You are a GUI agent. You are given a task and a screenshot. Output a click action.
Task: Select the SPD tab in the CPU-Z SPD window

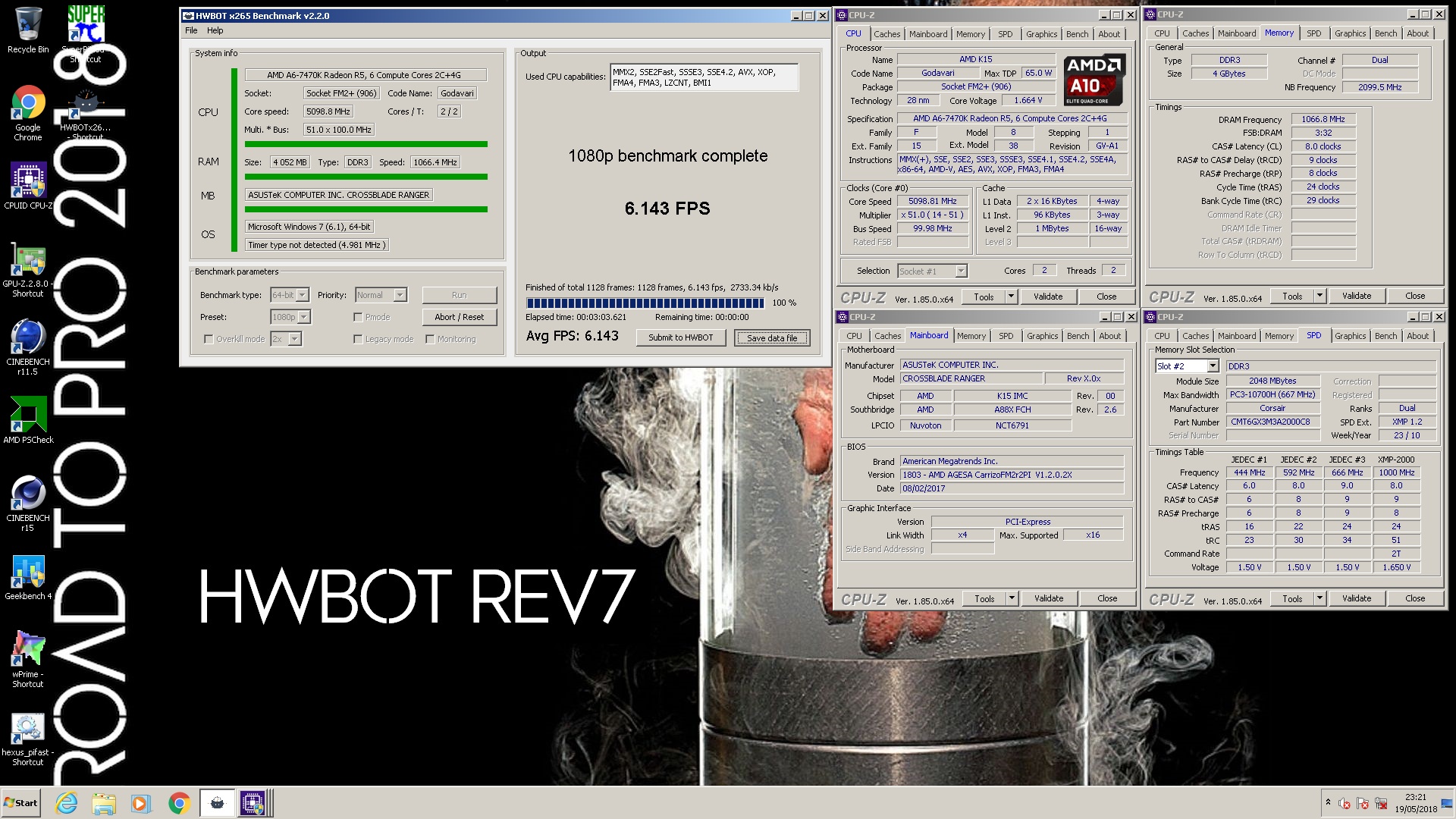tap(1313, 335)
